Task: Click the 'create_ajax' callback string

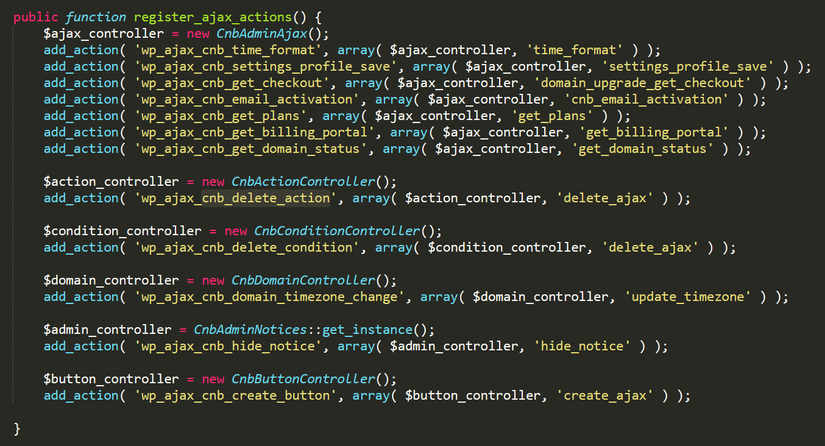Action: point(605,396)
